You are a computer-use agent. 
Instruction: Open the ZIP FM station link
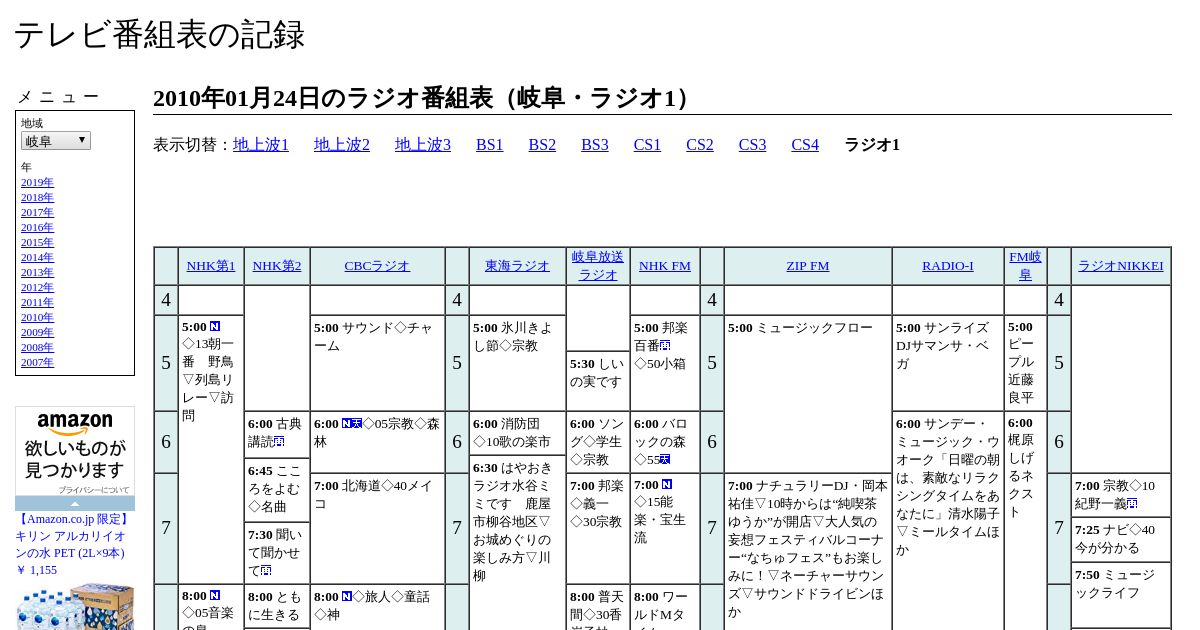click(x=808, y=266)
